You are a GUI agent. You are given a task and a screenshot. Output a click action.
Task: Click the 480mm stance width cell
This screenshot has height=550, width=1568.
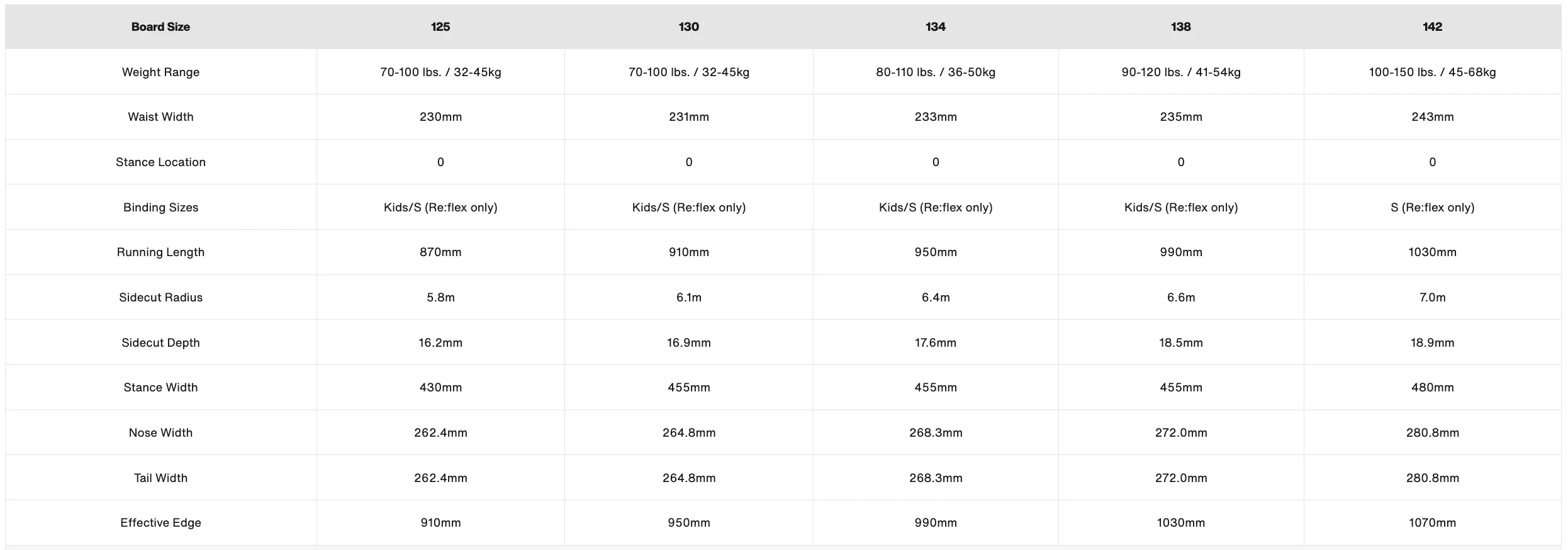[x=1432, y=387]
